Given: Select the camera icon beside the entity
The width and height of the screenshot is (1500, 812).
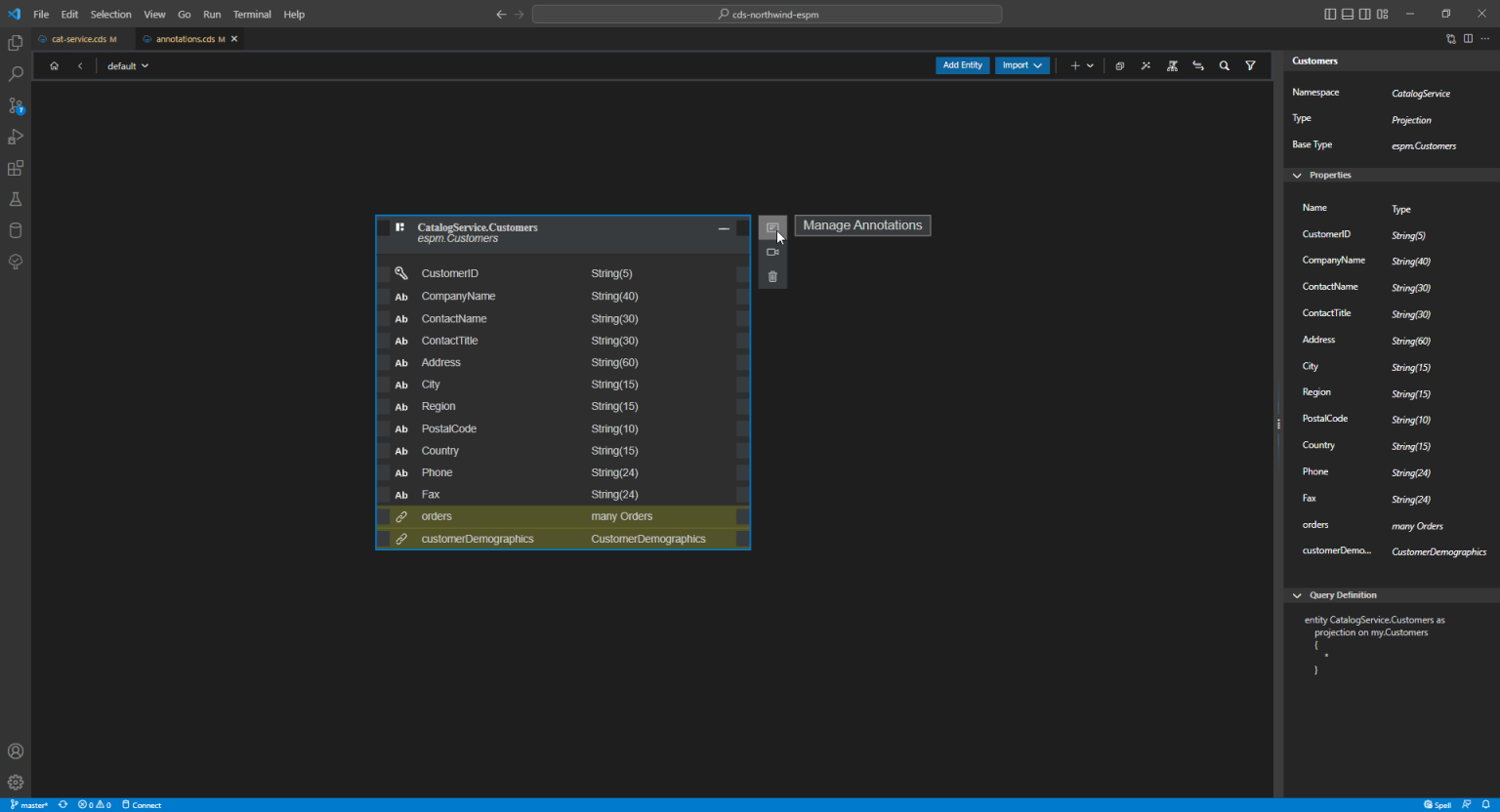Looking at the screenshot, I should (772, 251).
